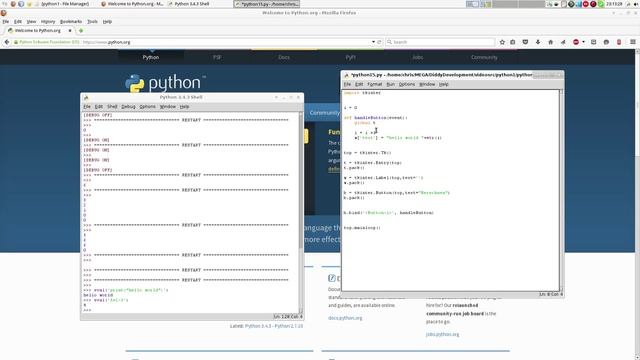This screenshot has height=360, width=640.
Task: Click the red Adblock stop-sign icon
Action: pos(576,42)
